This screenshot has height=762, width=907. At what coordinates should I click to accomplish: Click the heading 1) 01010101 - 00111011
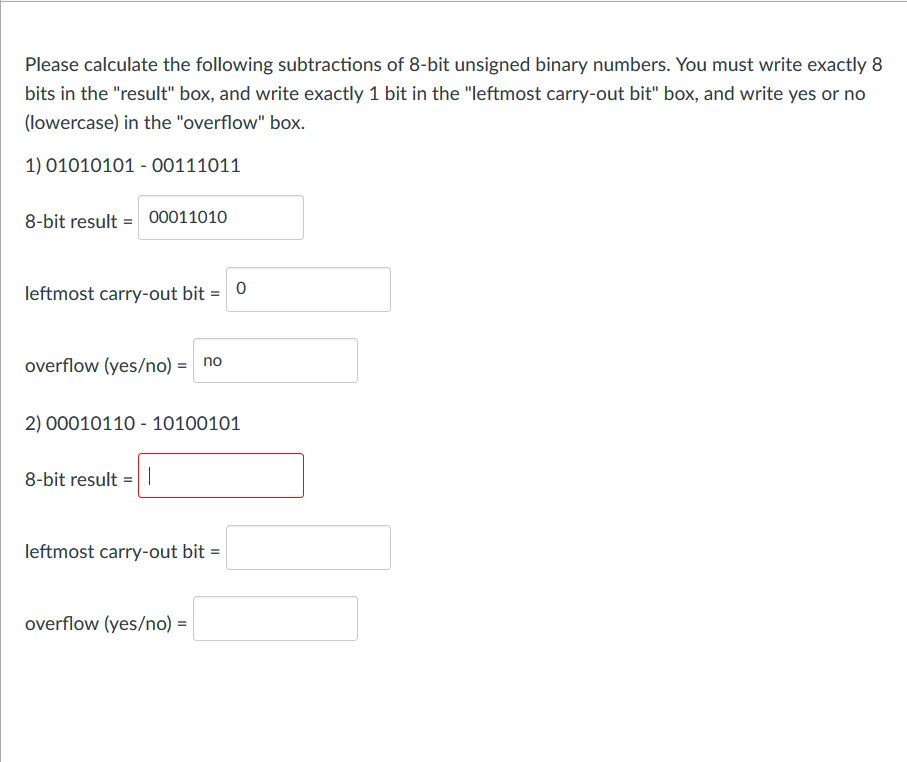[132, 165]
